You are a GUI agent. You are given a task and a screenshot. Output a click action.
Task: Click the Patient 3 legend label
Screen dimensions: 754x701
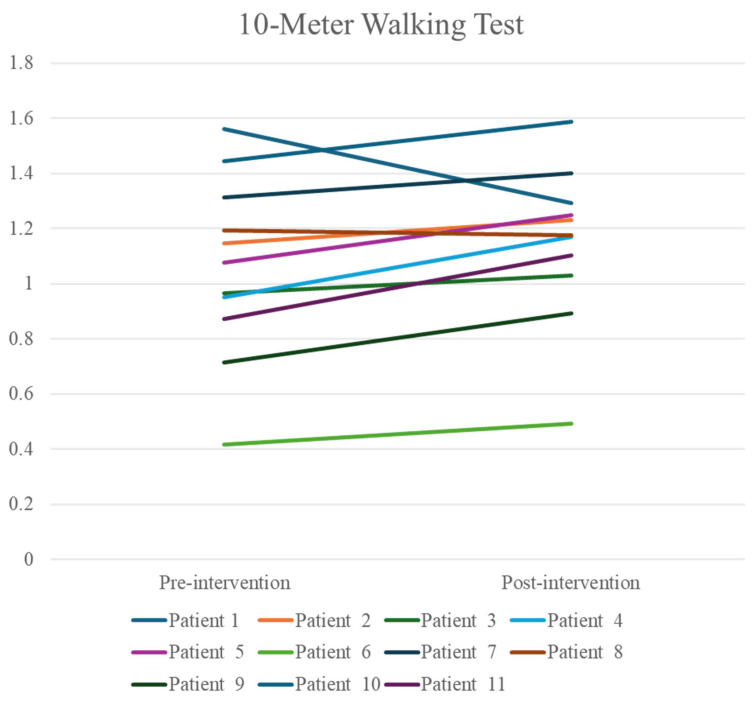tap(458, 620)
